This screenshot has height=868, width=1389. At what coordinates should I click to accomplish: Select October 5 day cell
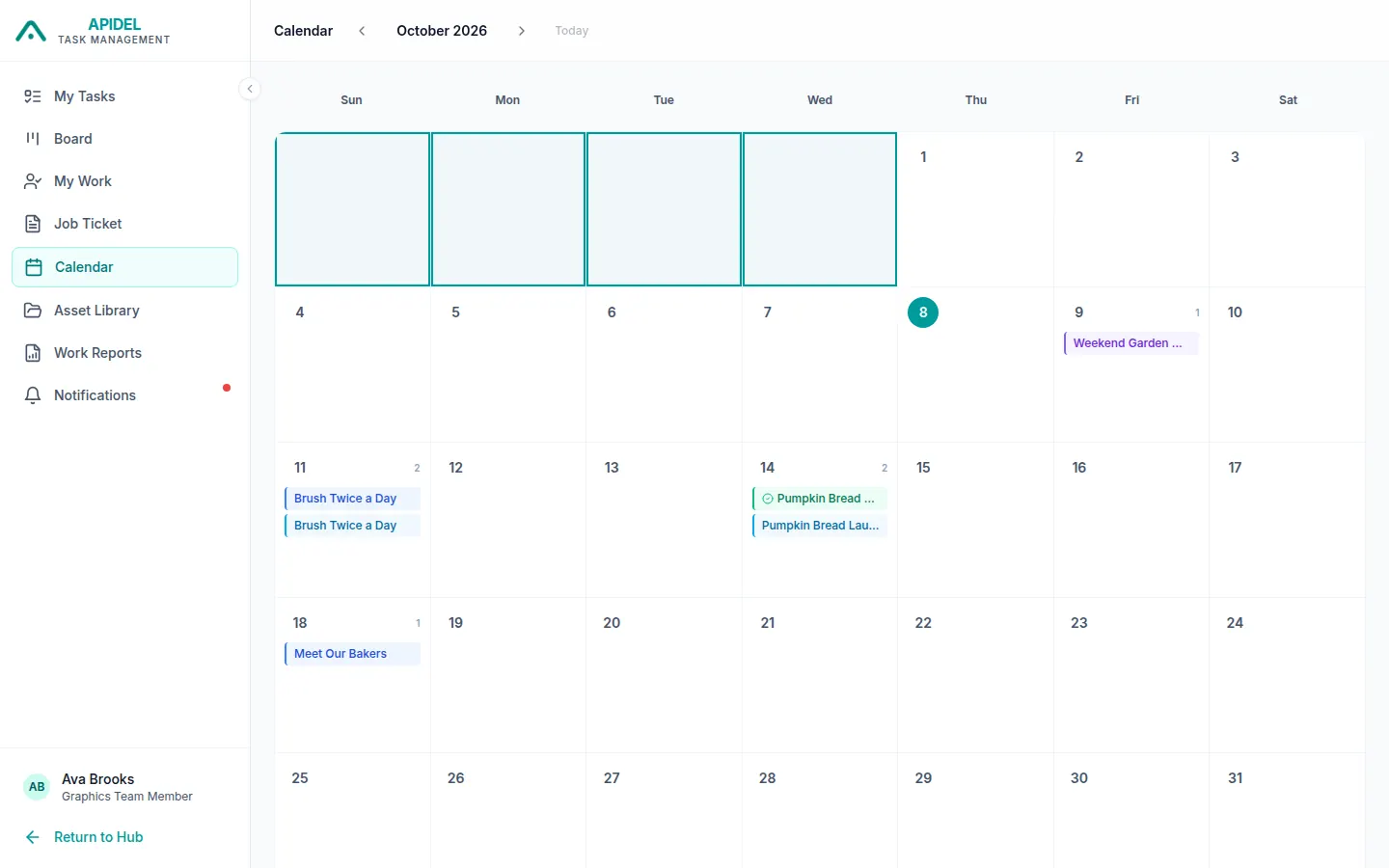pos(508,365)
